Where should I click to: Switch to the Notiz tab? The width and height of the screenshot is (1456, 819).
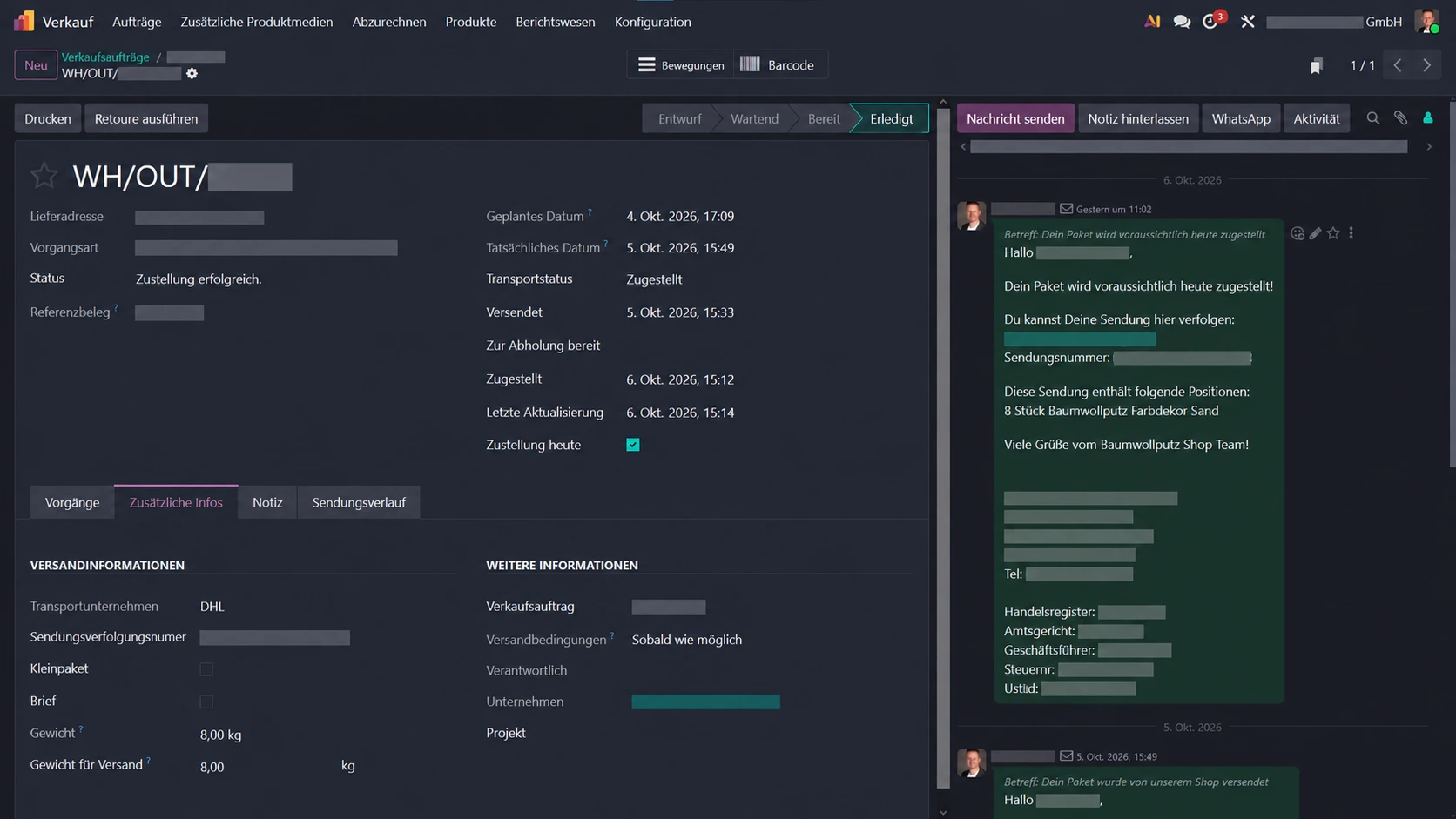point(267,502)
